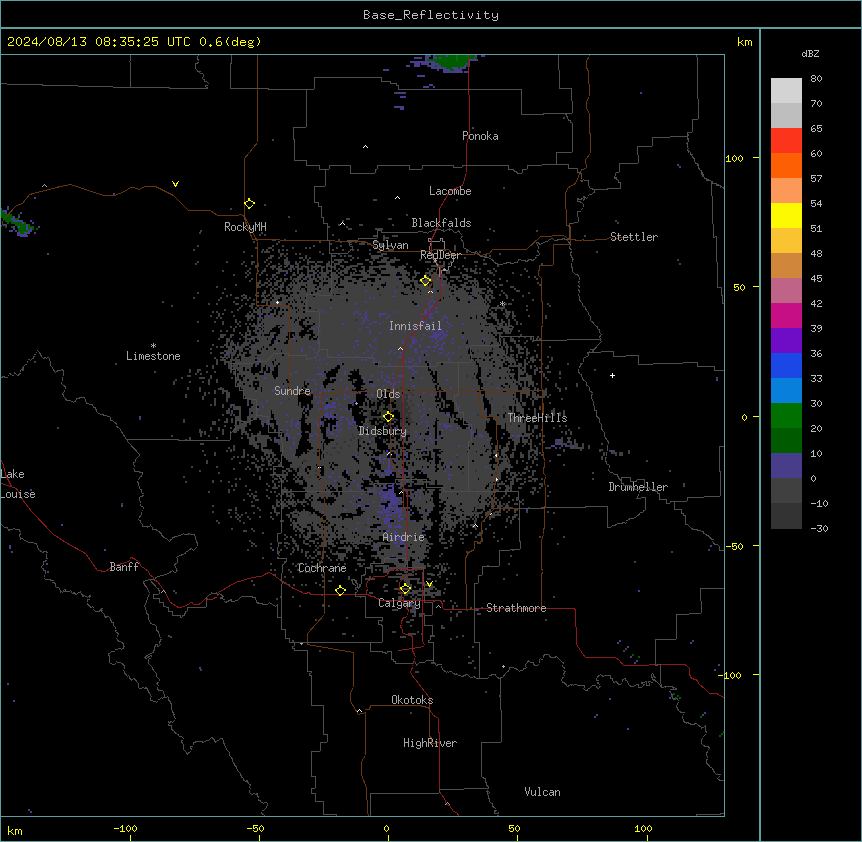Click the RedDeer city label

coord(440,255)
